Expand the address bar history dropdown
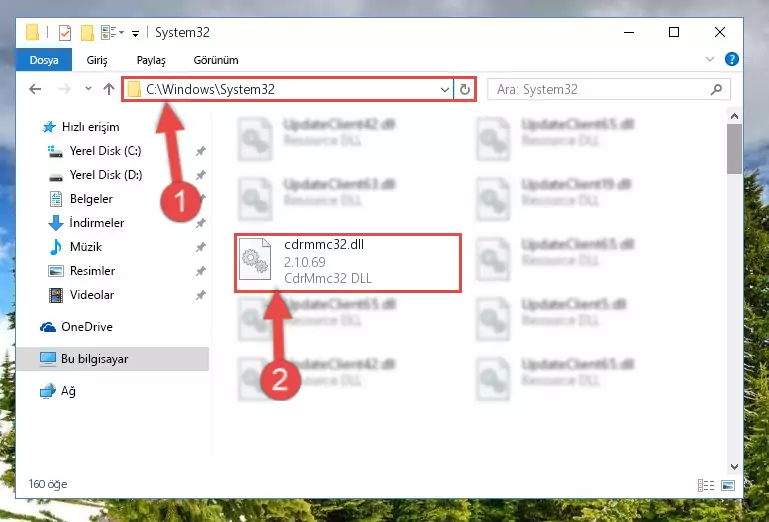The height and width of the screenshot is (522, 769). 445,89
